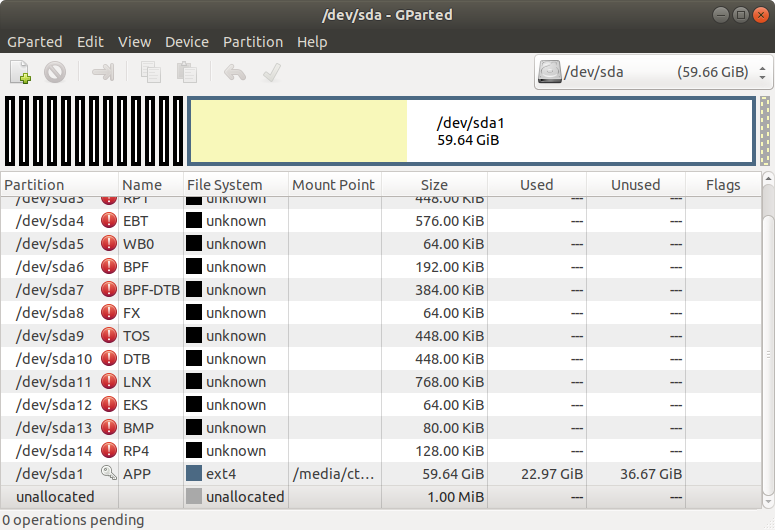Viewport: 775px width, 530px height.
Task: Click the hard disk icon in device selector
Action: point(550,72)
